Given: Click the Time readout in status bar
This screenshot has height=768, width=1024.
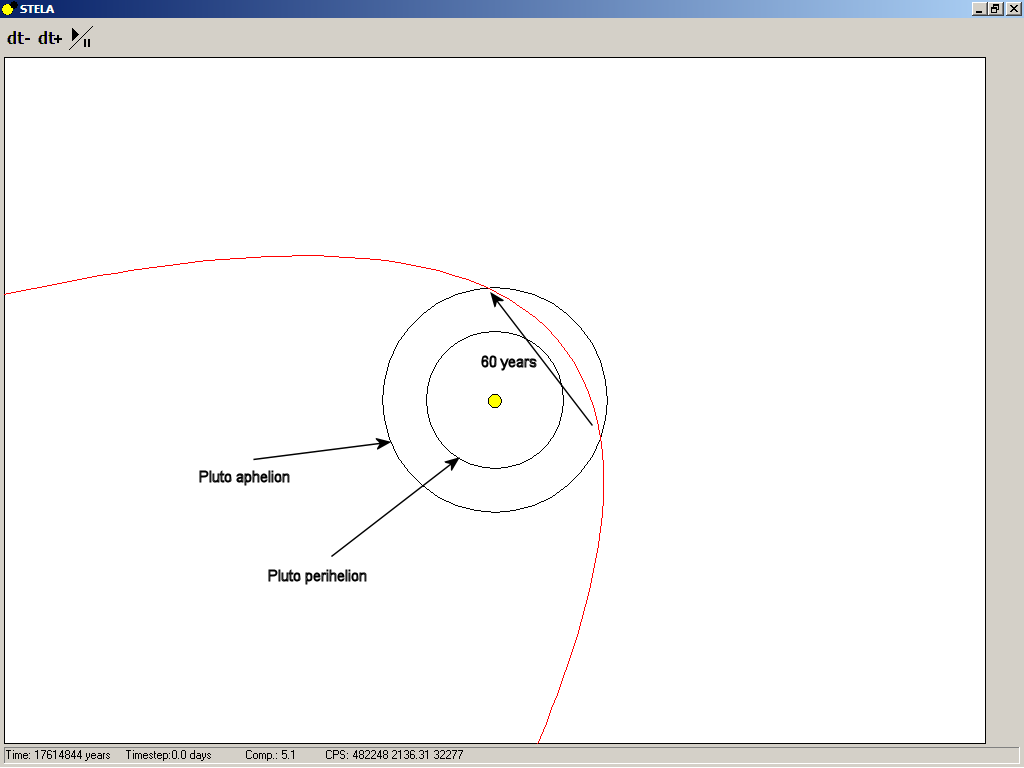Looking at the screenshot, I should click(x=58, y=755).
